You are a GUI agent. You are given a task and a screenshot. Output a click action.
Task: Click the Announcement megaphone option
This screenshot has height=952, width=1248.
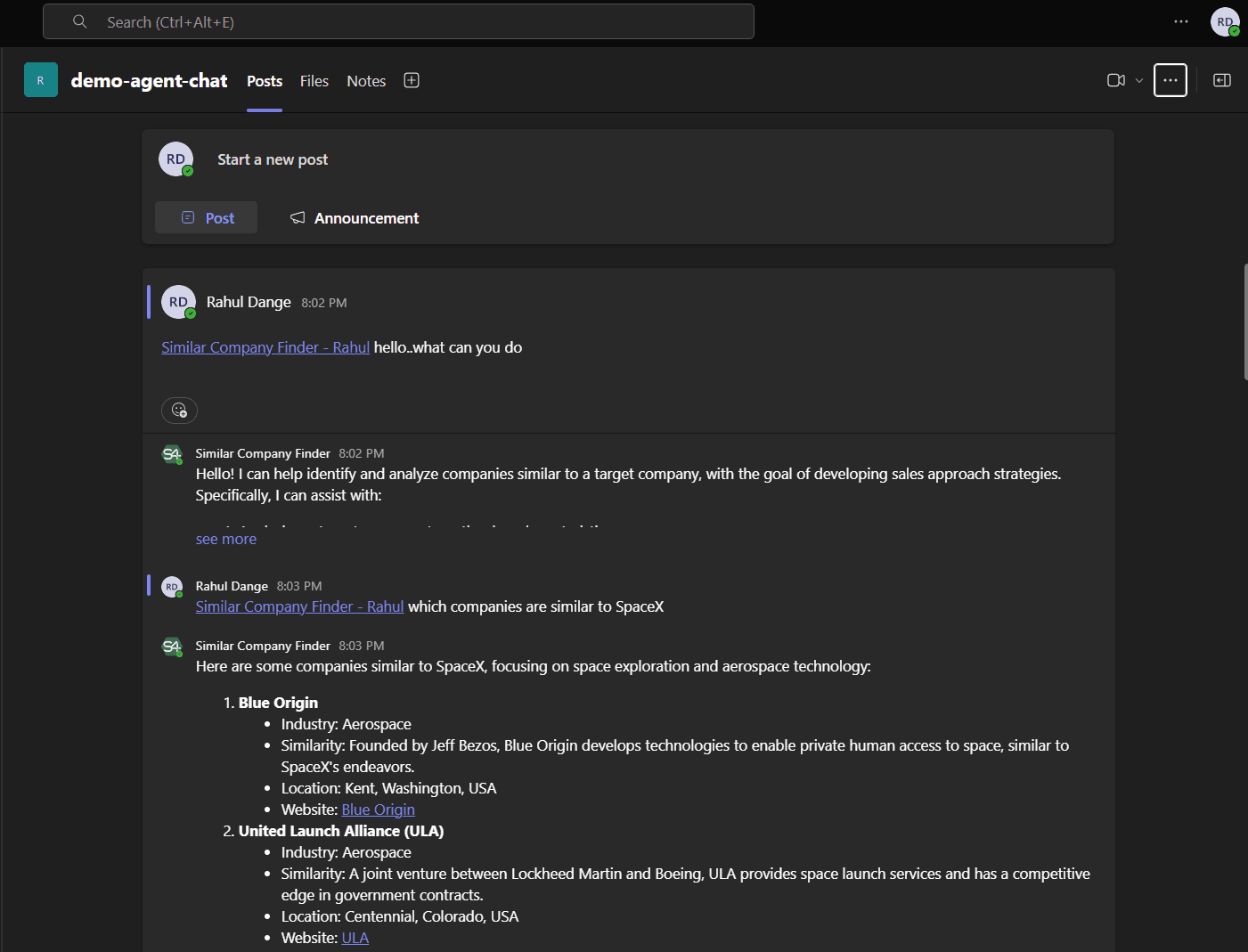pos(355,218)
